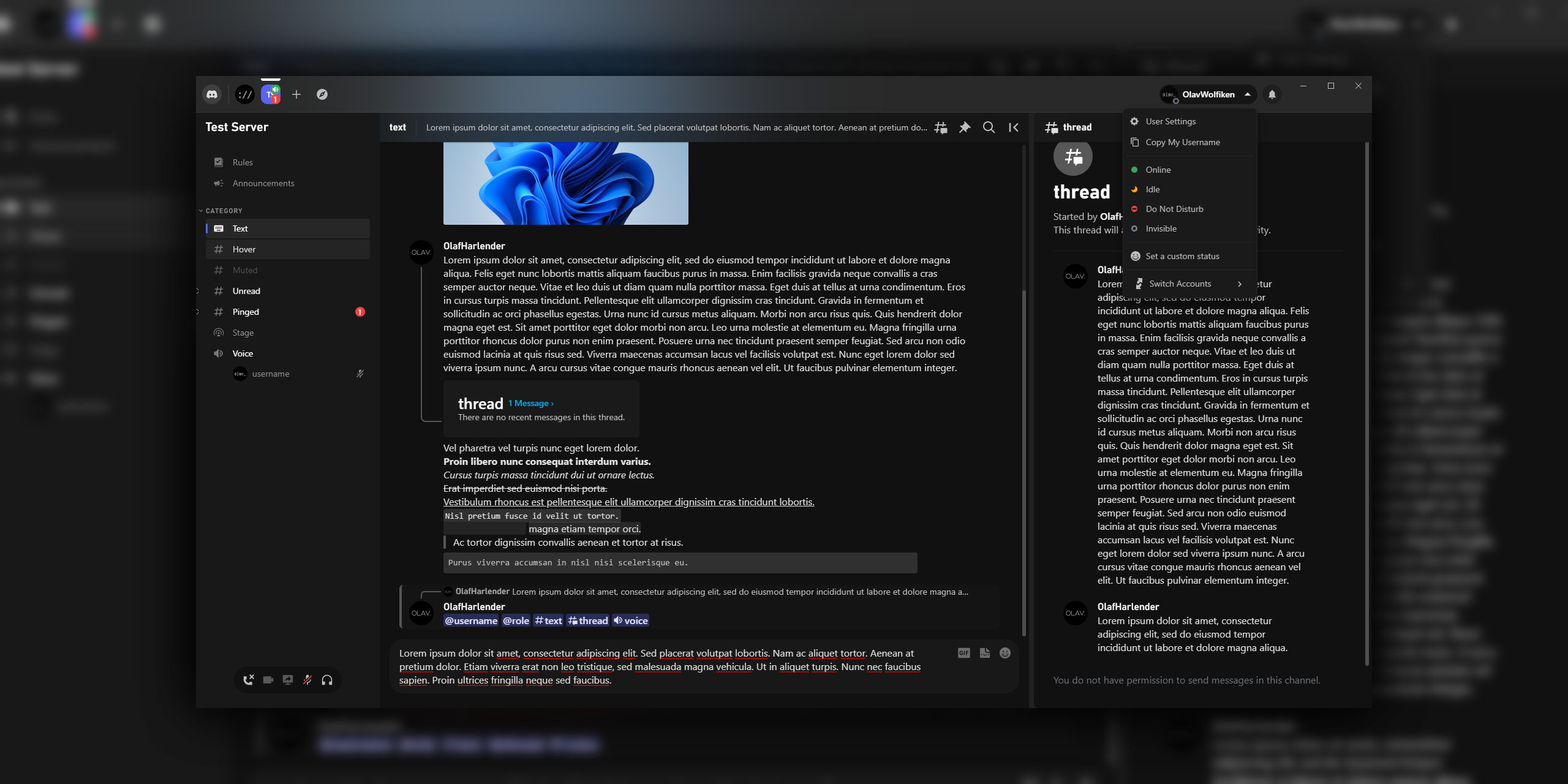Open the emoji picker in message box
1568x784 pixels.
tap(1004, 653)
